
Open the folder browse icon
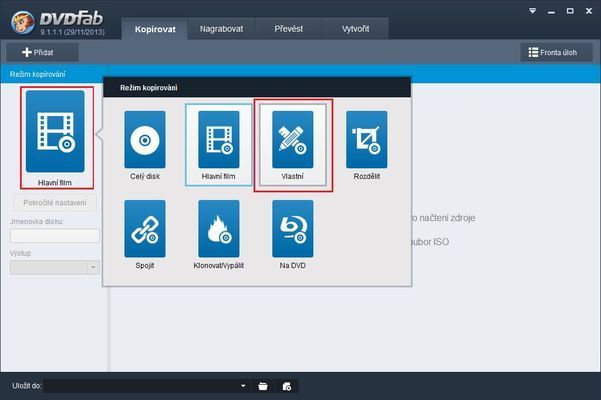coord(263,386)
